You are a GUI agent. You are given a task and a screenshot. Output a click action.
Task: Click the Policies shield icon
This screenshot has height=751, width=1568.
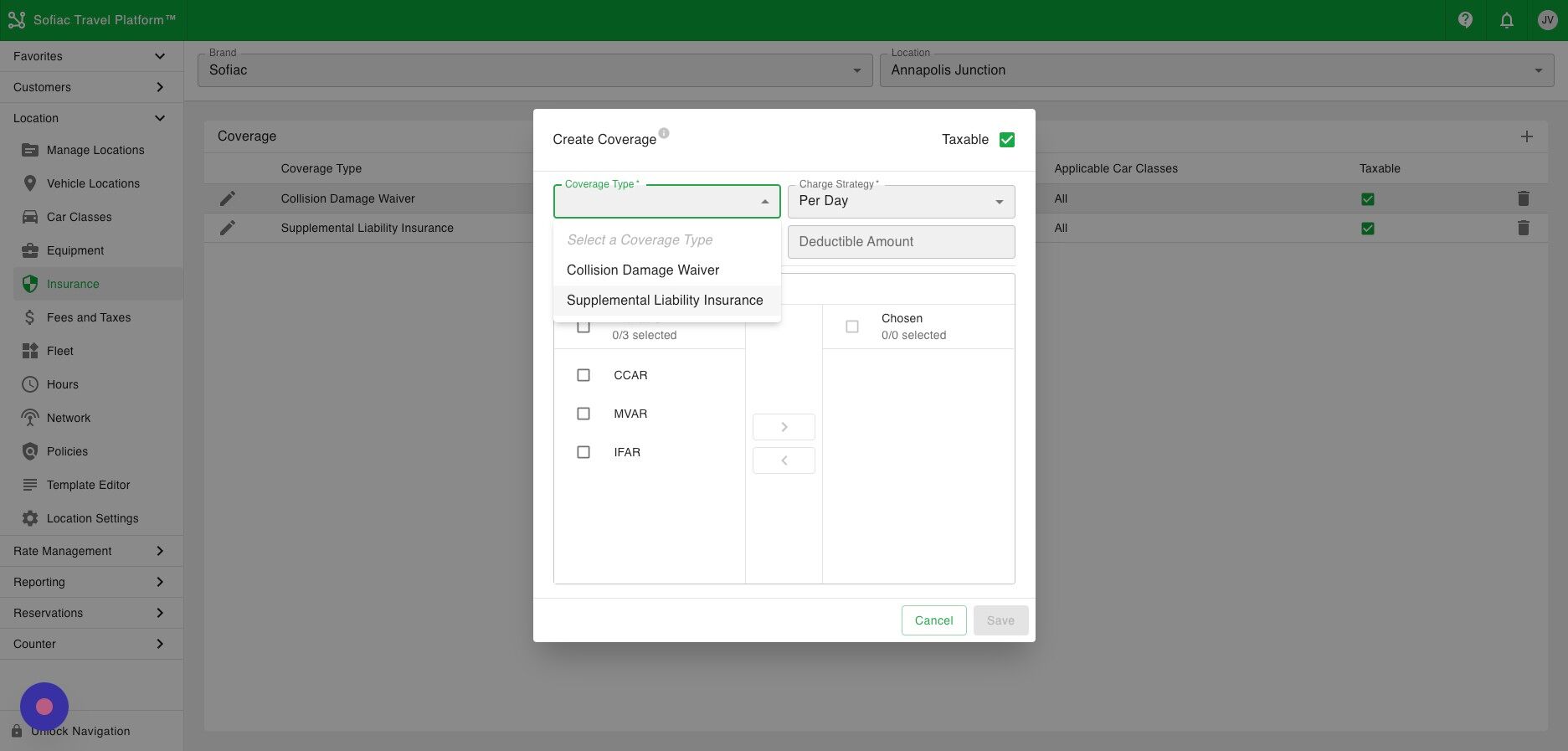(30, 451)
